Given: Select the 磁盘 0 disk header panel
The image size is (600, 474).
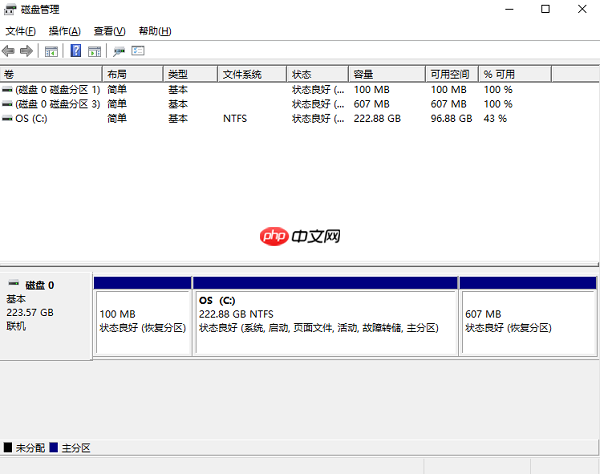Looking at the screenshot, I should 46,316.
